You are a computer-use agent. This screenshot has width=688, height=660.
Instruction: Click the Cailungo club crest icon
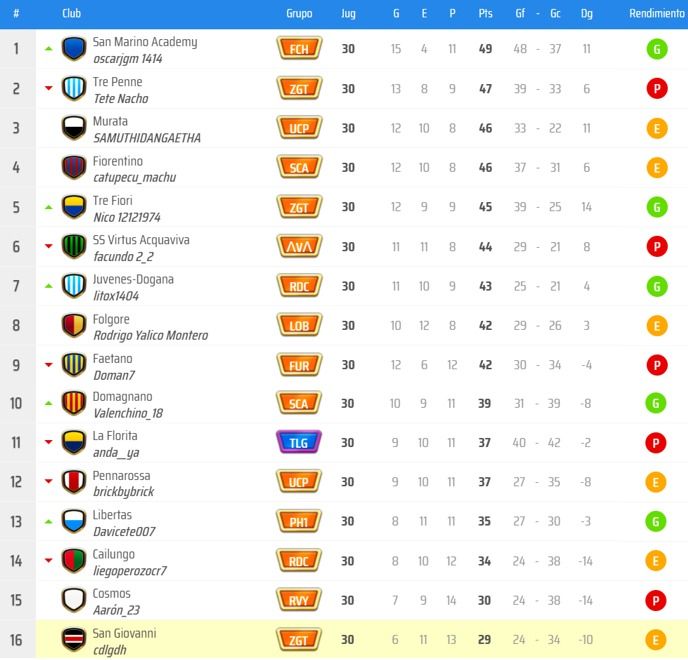(73, 561)
